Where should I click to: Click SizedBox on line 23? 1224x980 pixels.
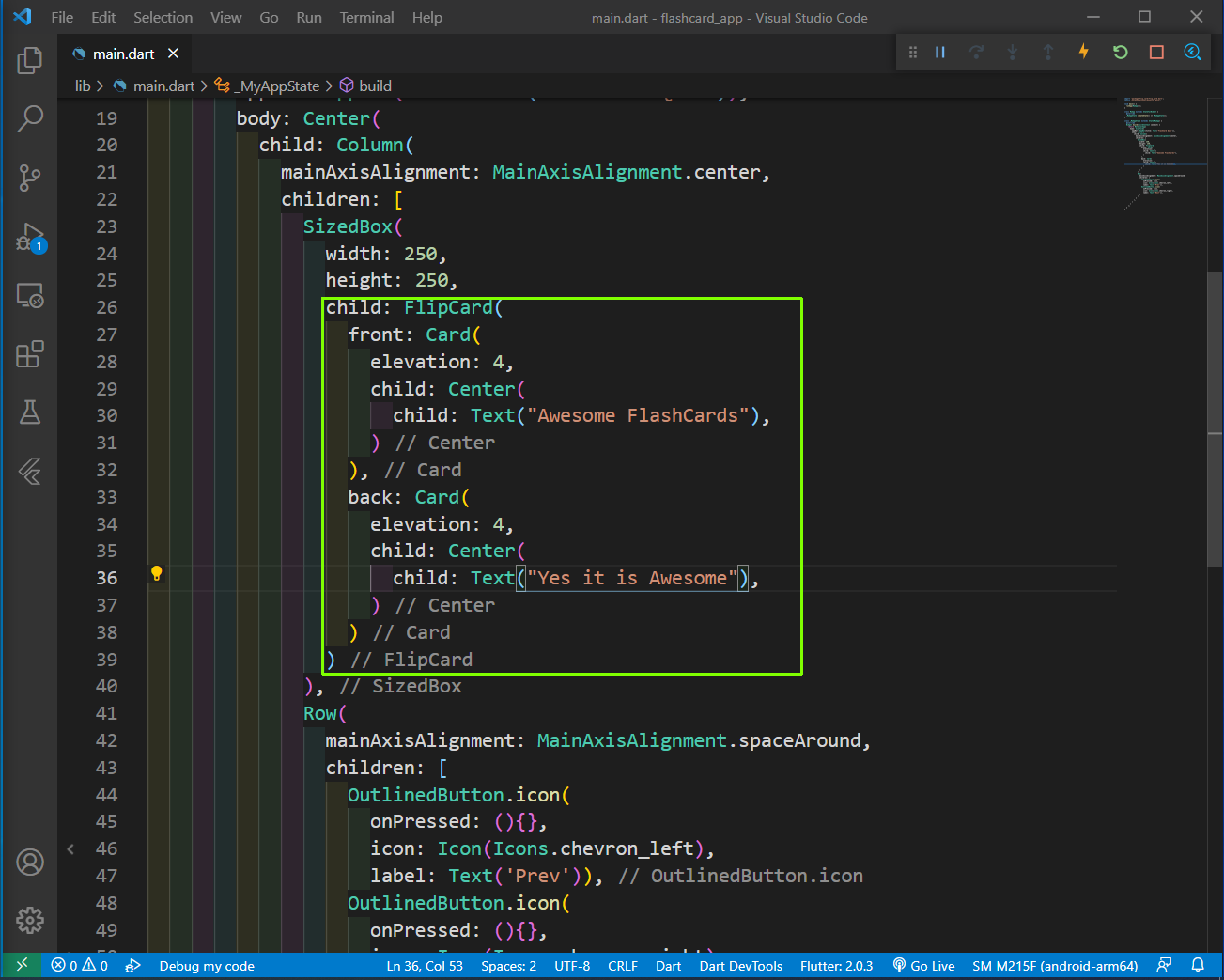348,226
